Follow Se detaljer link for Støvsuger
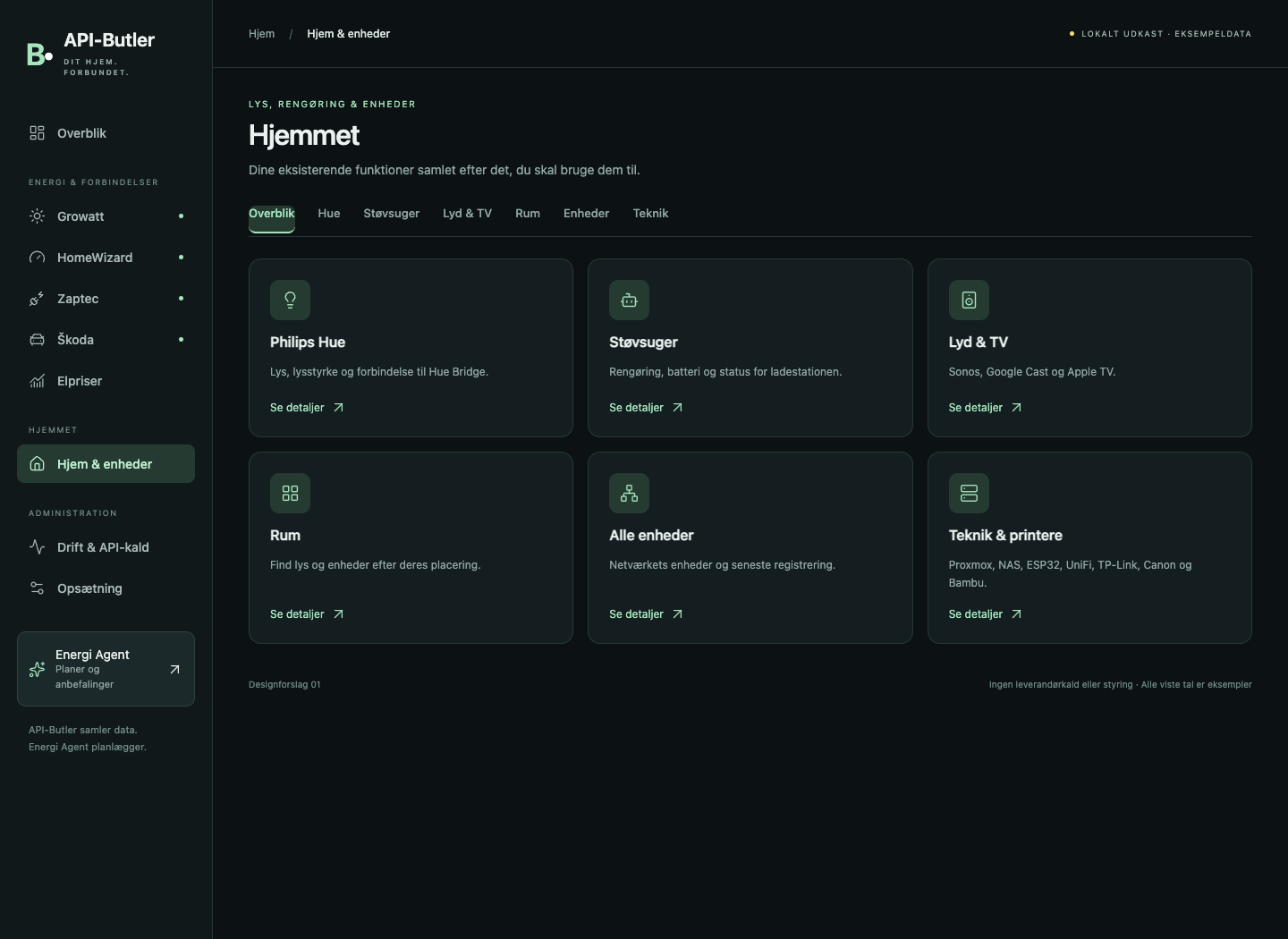 pos(646,408)
